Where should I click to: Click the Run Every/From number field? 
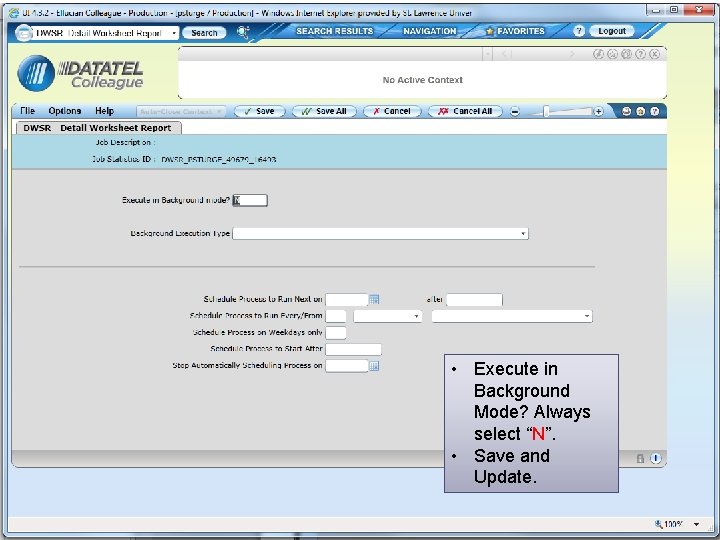[336, 316]
